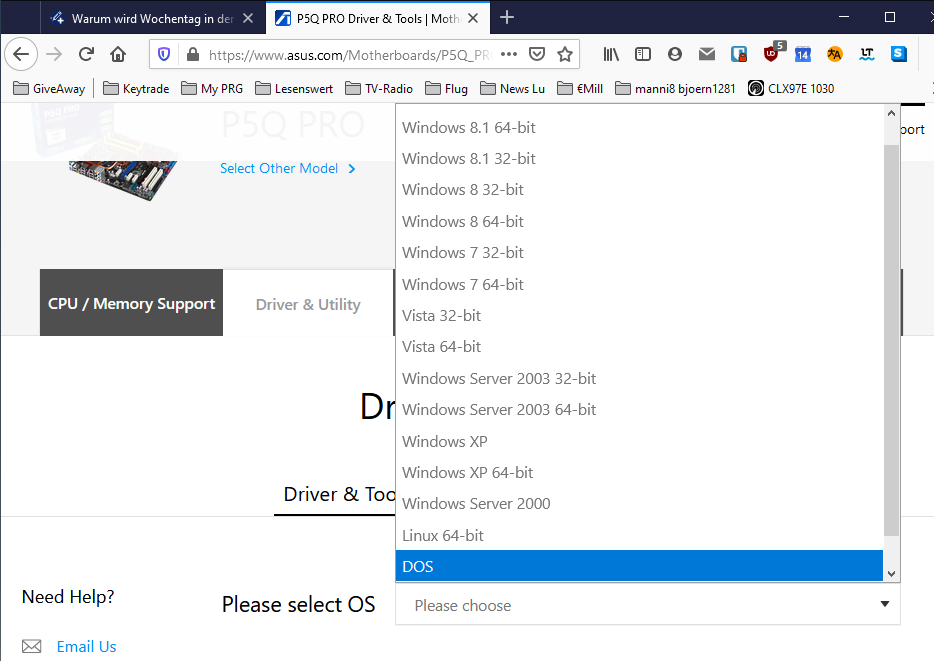Open TV-Radio bookmark folder
The height and width of the screenshot is (661, 934).
(x=379, y=89)
